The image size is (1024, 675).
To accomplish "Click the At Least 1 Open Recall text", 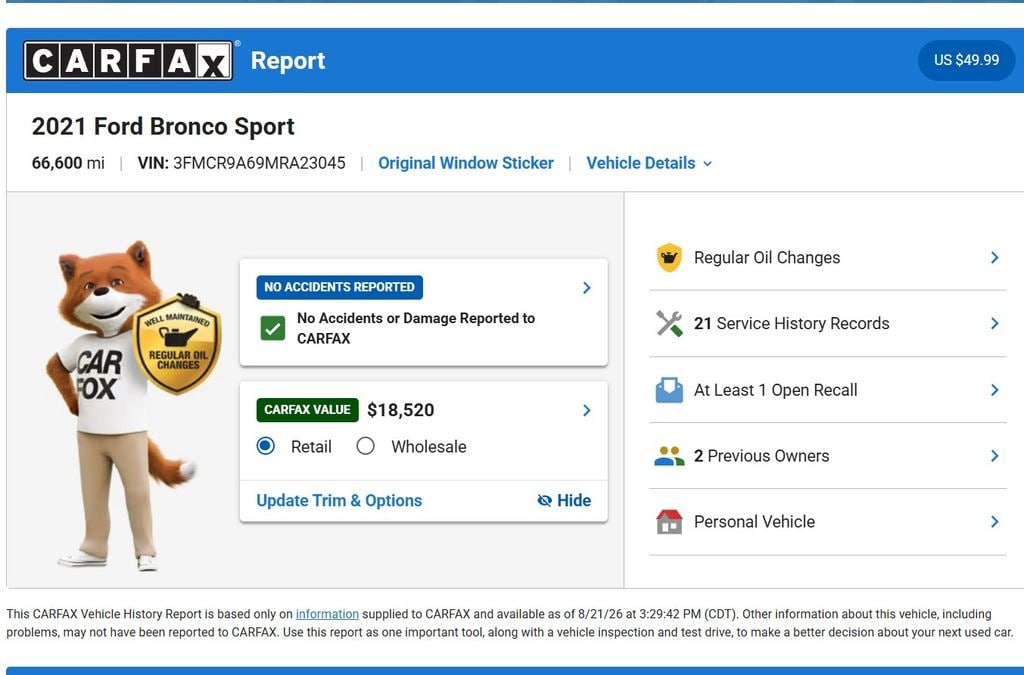I will pyautogui.click(x=775, y=390).
